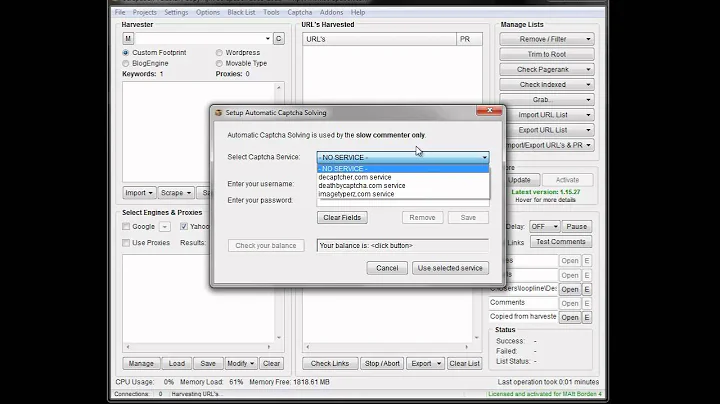Open the footprint combo box dropdown
720x404 pixels.
(267, 39)
